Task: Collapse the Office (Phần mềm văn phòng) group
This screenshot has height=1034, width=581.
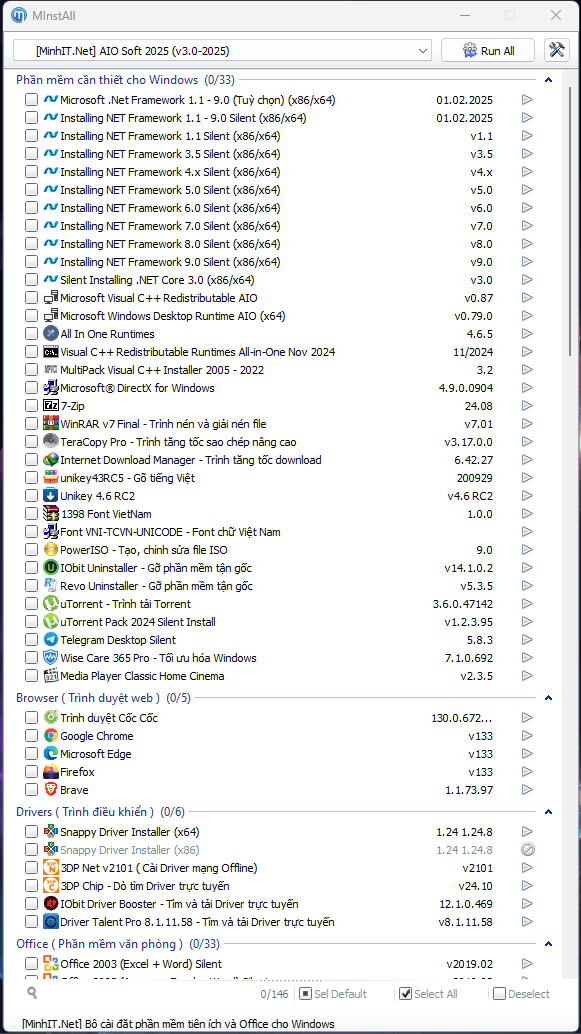Action: point(548,944)
